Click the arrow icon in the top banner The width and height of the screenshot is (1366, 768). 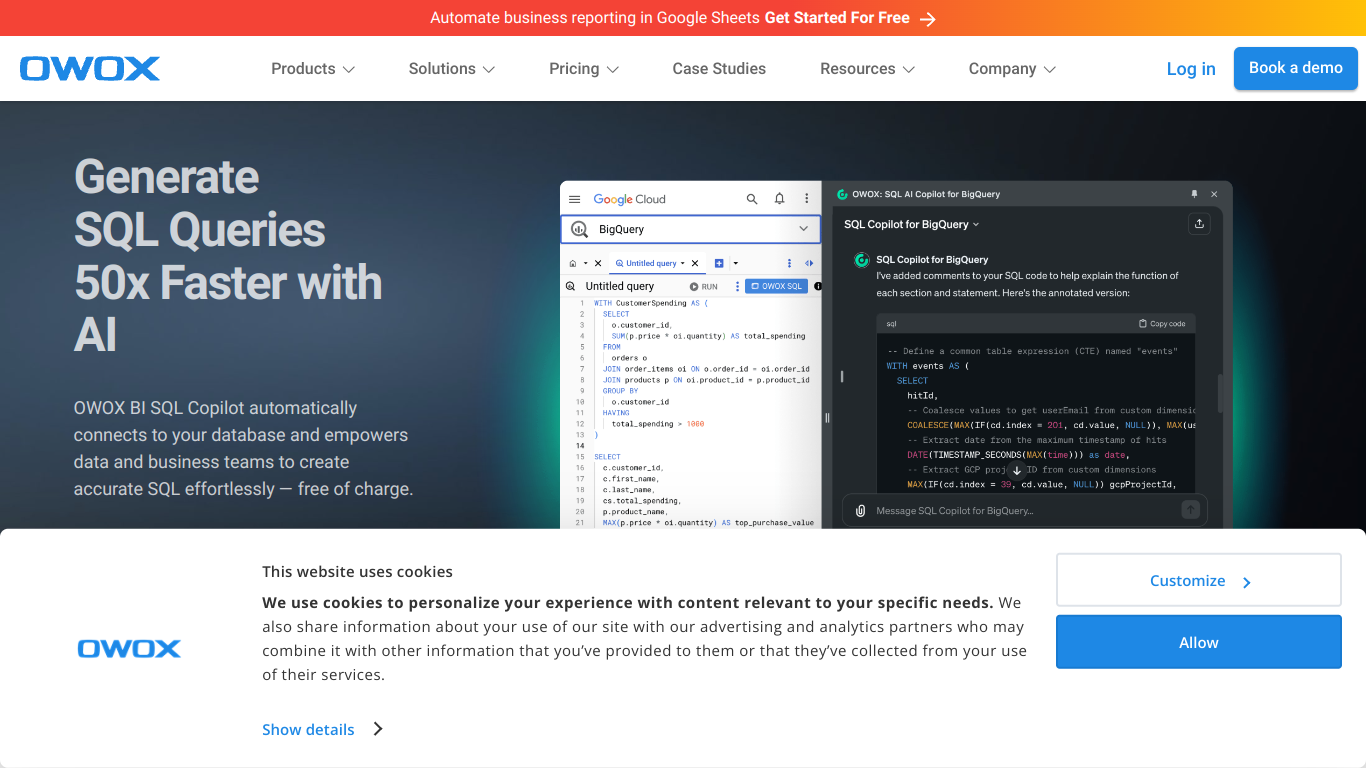click(x=928, y=19)
